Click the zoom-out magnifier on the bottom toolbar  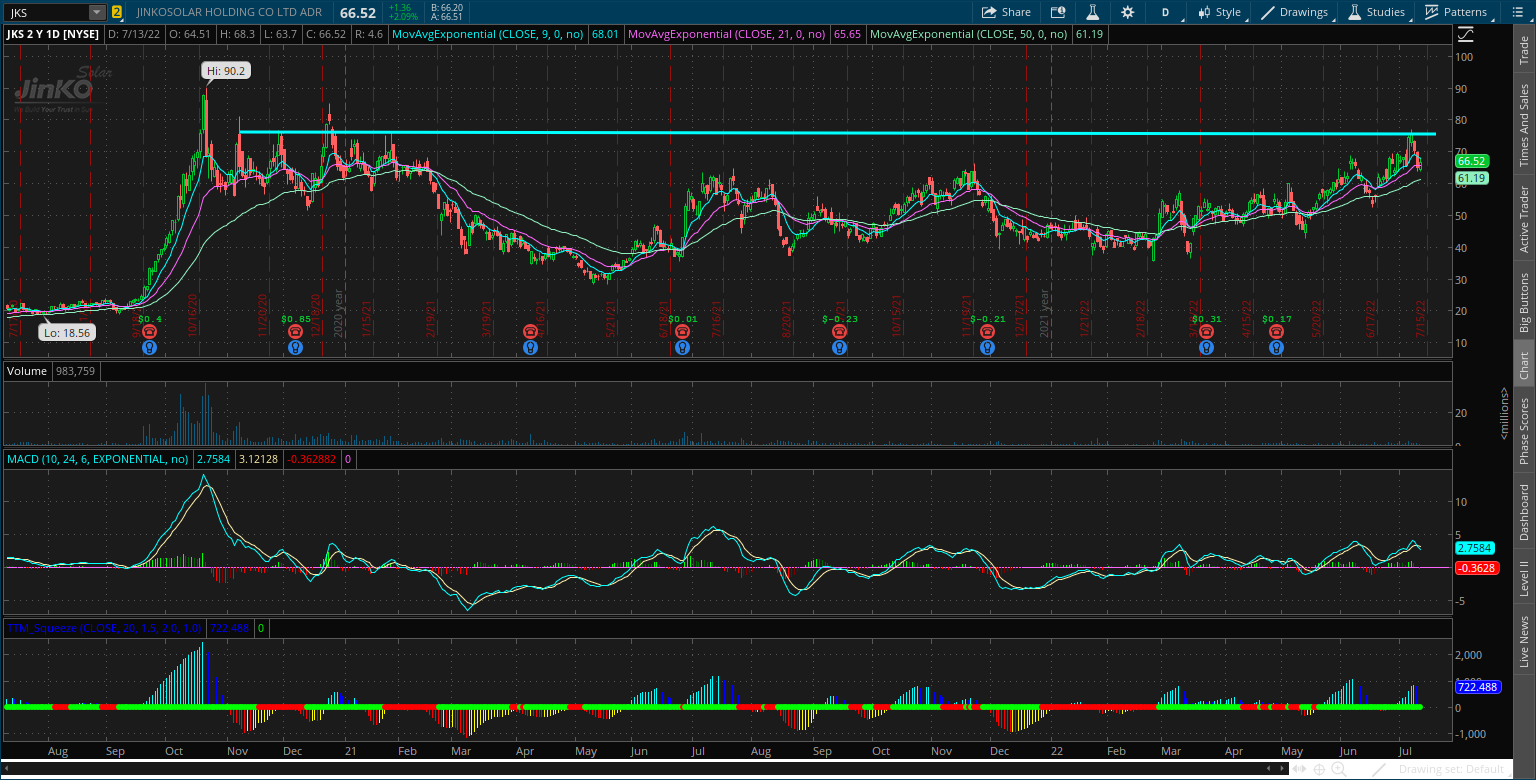[x=1358, y=771]
